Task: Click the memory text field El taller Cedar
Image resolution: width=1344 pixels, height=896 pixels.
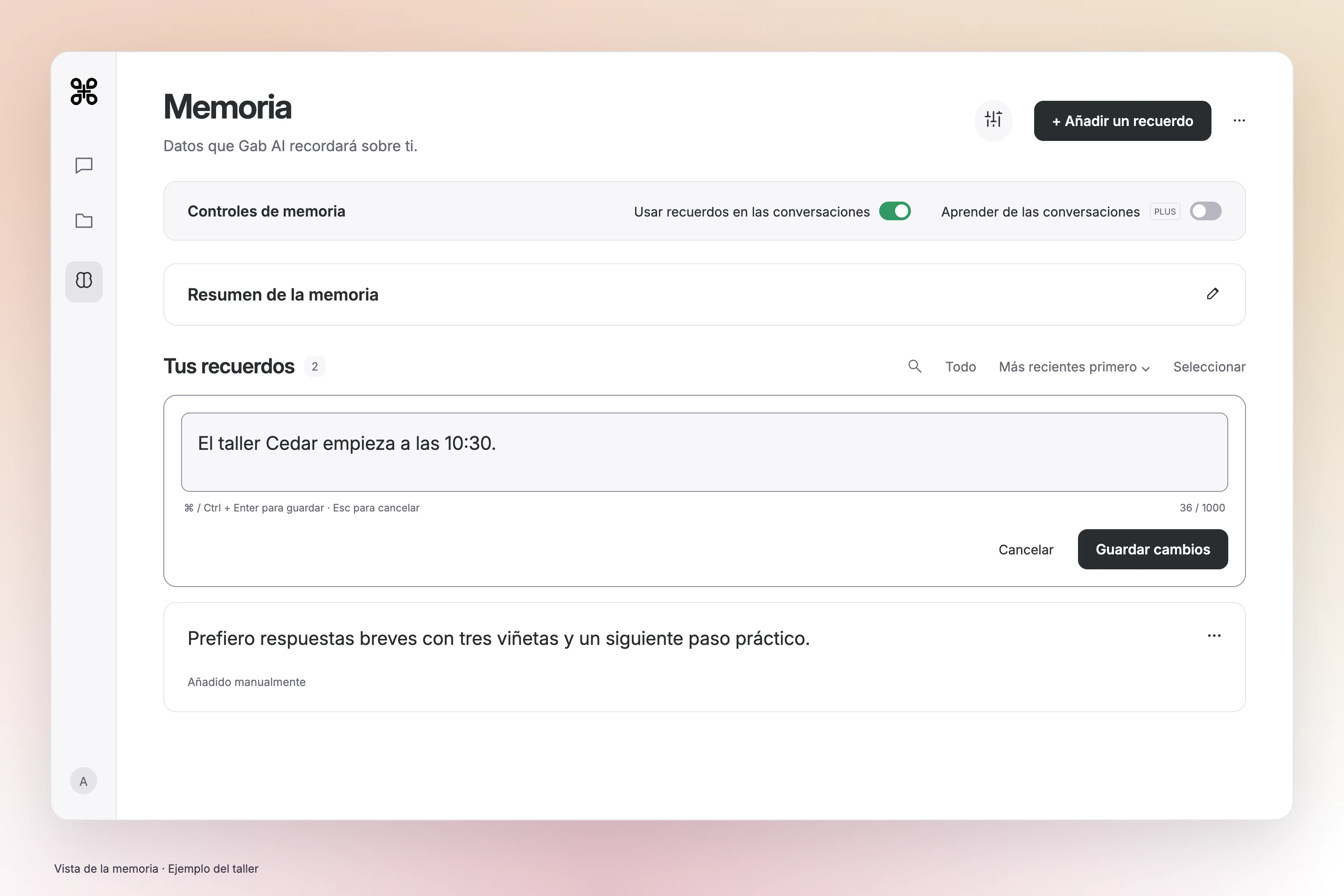Action: (x=704, y=452)
